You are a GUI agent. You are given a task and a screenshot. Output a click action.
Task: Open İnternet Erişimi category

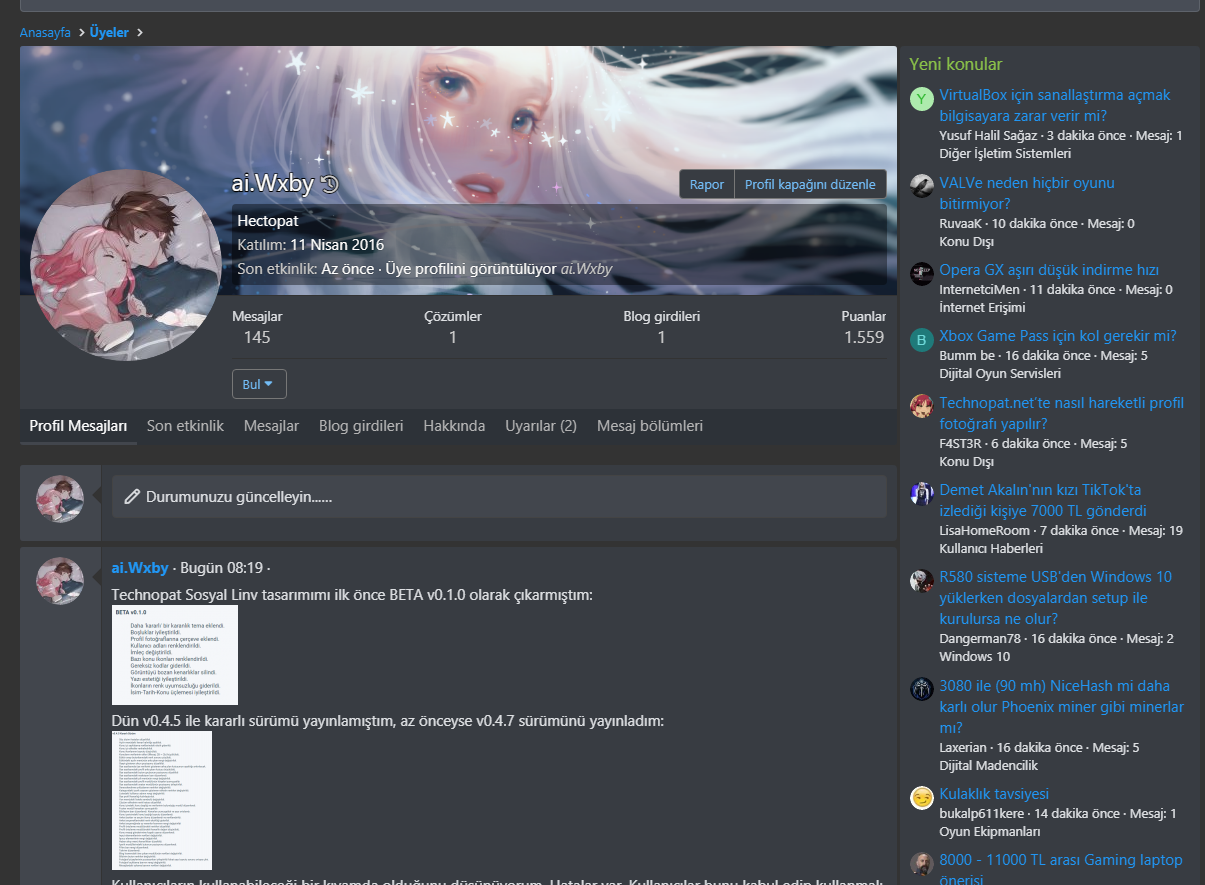[x=982, y=307]
